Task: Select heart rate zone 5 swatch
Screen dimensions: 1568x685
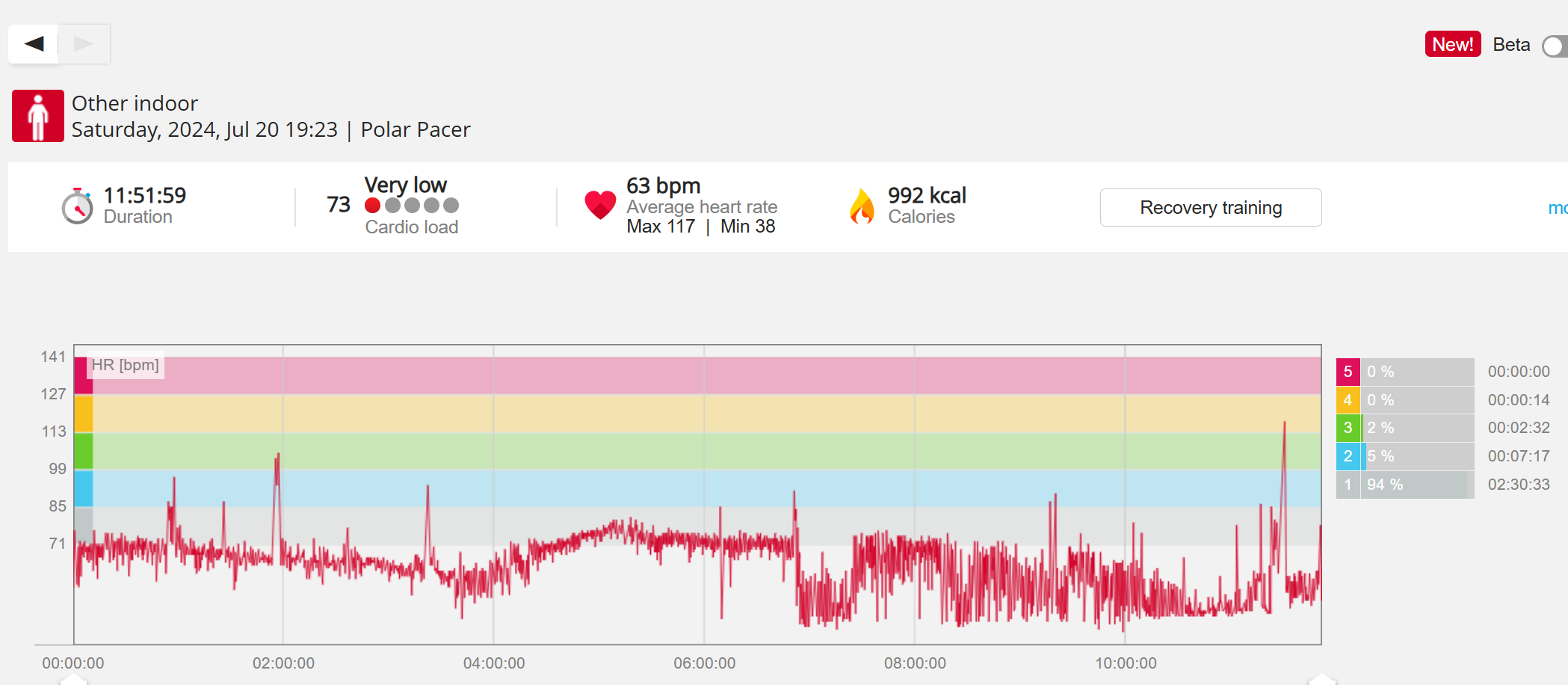Action: point(1348,372)
